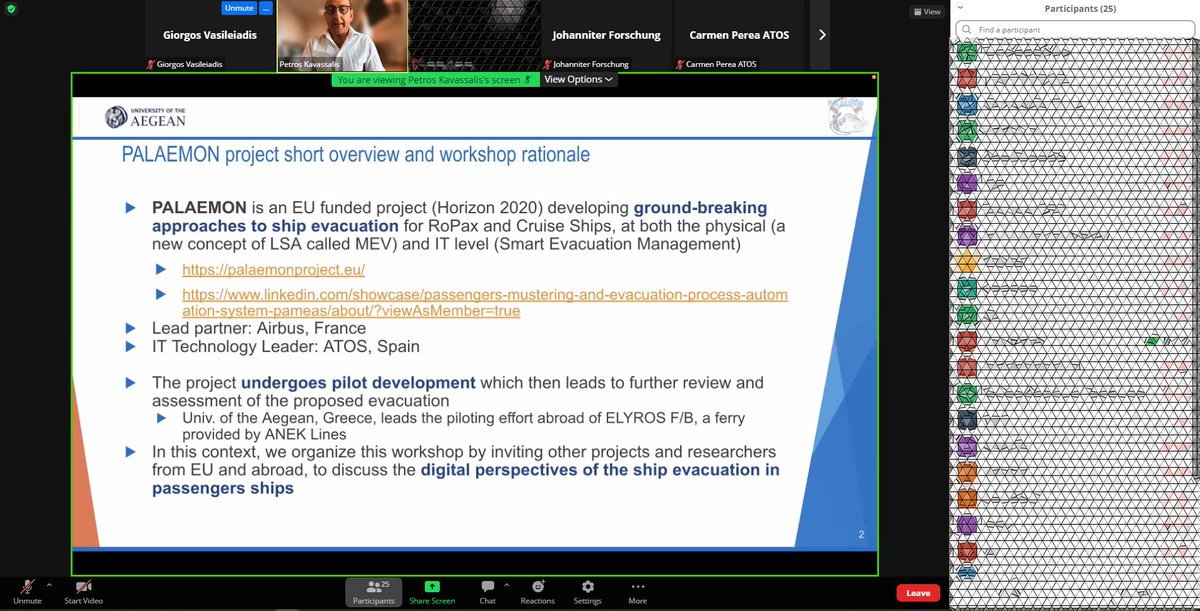Image resolution: width=1200 pixels, height=611 pixels.
Task: Open Zoom Settings from the toolbar
Action: [587, 590]
